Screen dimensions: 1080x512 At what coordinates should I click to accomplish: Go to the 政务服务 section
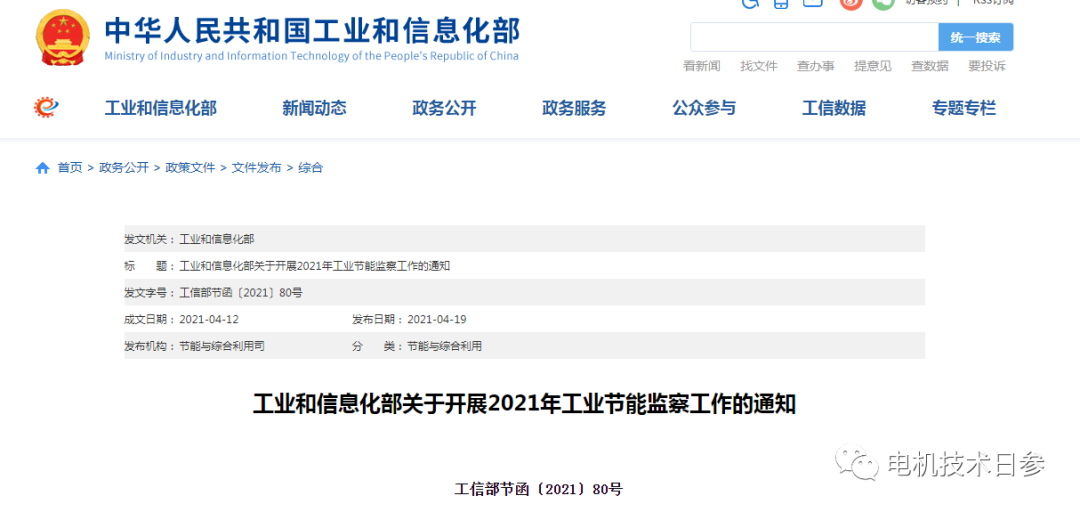pyautogui.click(x=574, y=108)
